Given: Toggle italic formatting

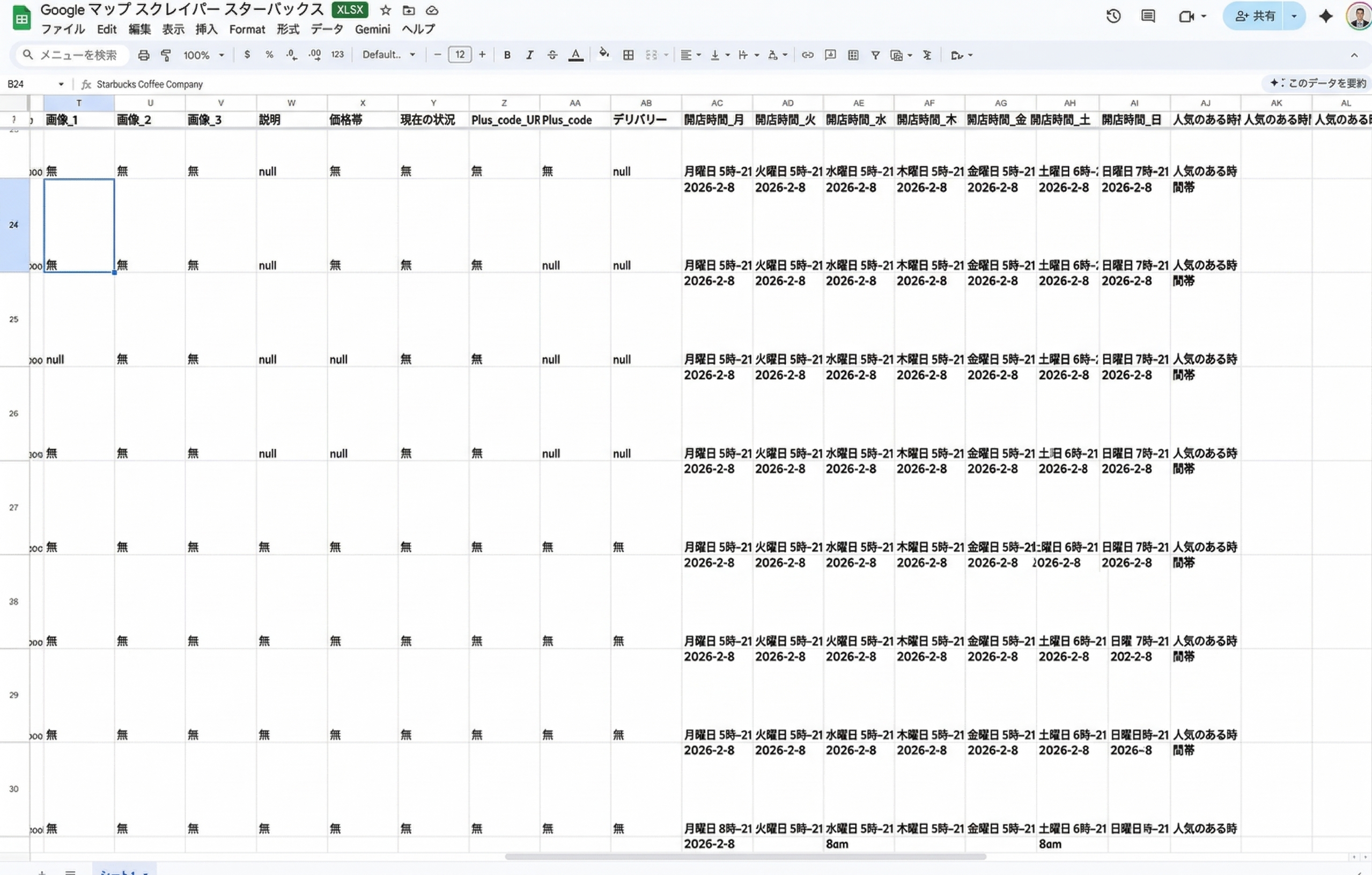Looking at the screenshot, I should [x=529, y=55].
